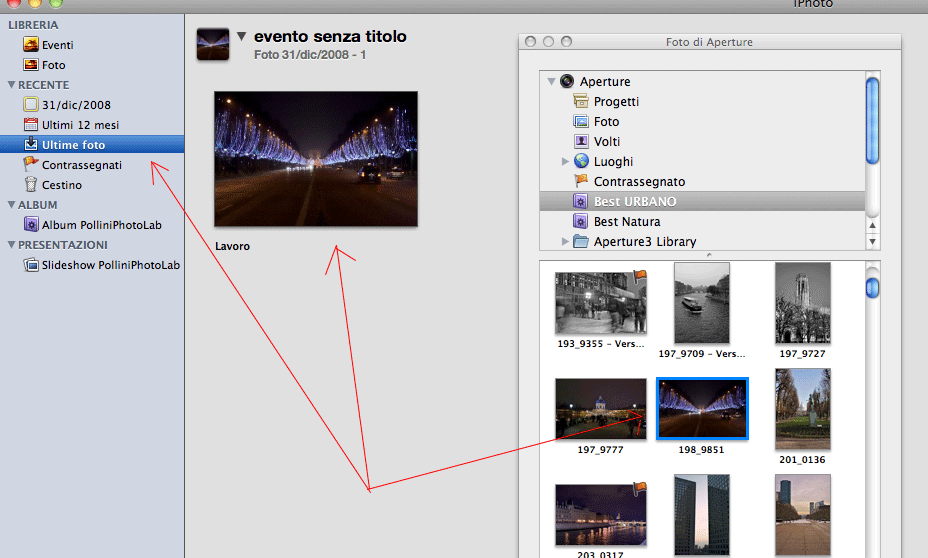Click the Foto icon under LIBRERIA
928x558 pixels.
coord(31,64)
